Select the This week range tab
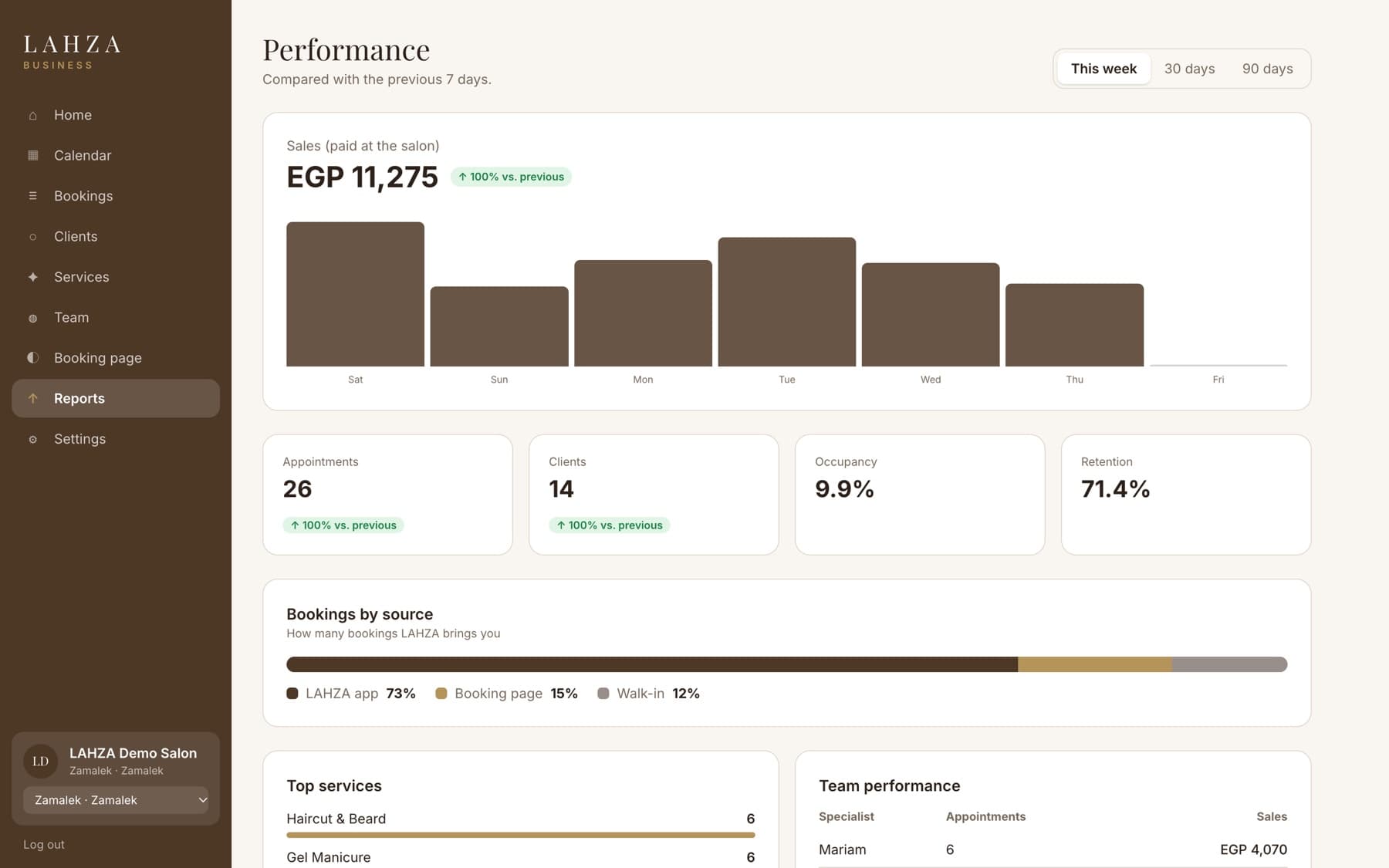Screen dimensions: 1389x868 click(x=1103, y=69)
